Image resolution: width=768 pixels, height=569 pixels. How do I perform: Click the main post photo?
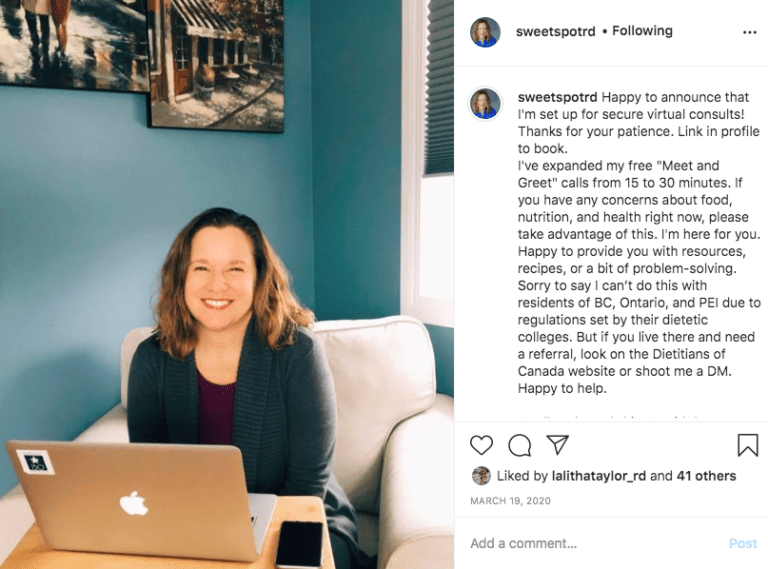click(x=227, y=284)
